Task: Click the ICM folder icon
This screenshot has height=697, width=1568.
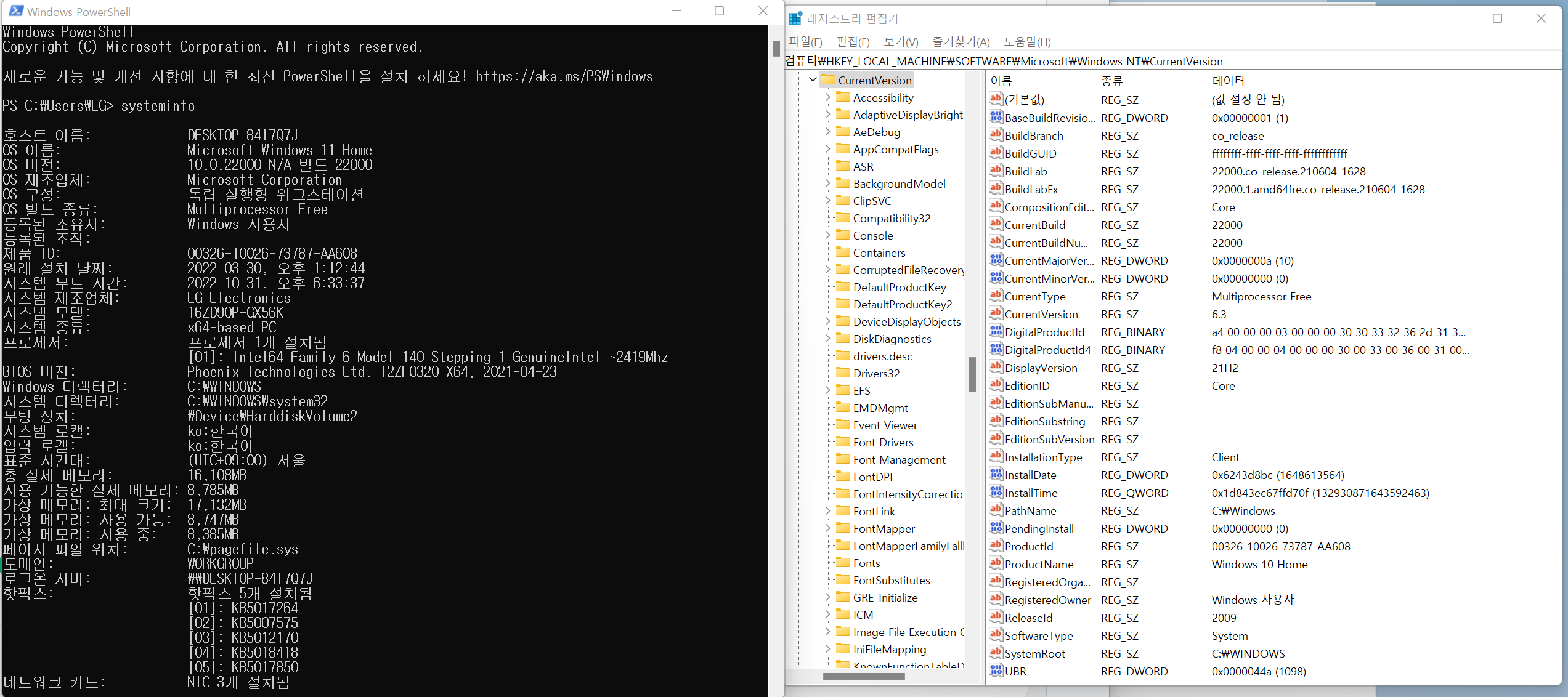Action: coord(843,614)
